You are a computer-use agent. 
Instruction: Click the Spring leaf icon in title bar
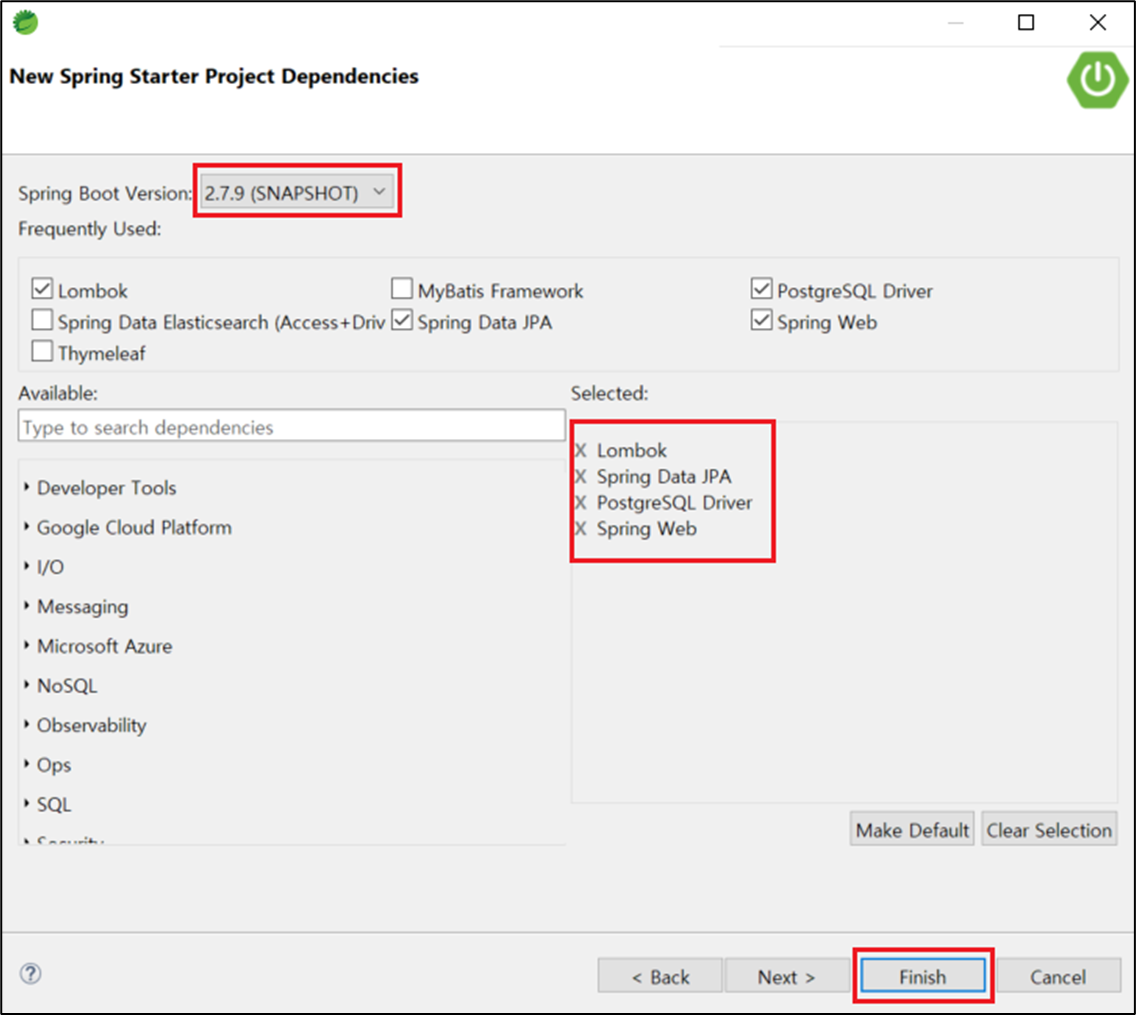(x=25, y=22)
